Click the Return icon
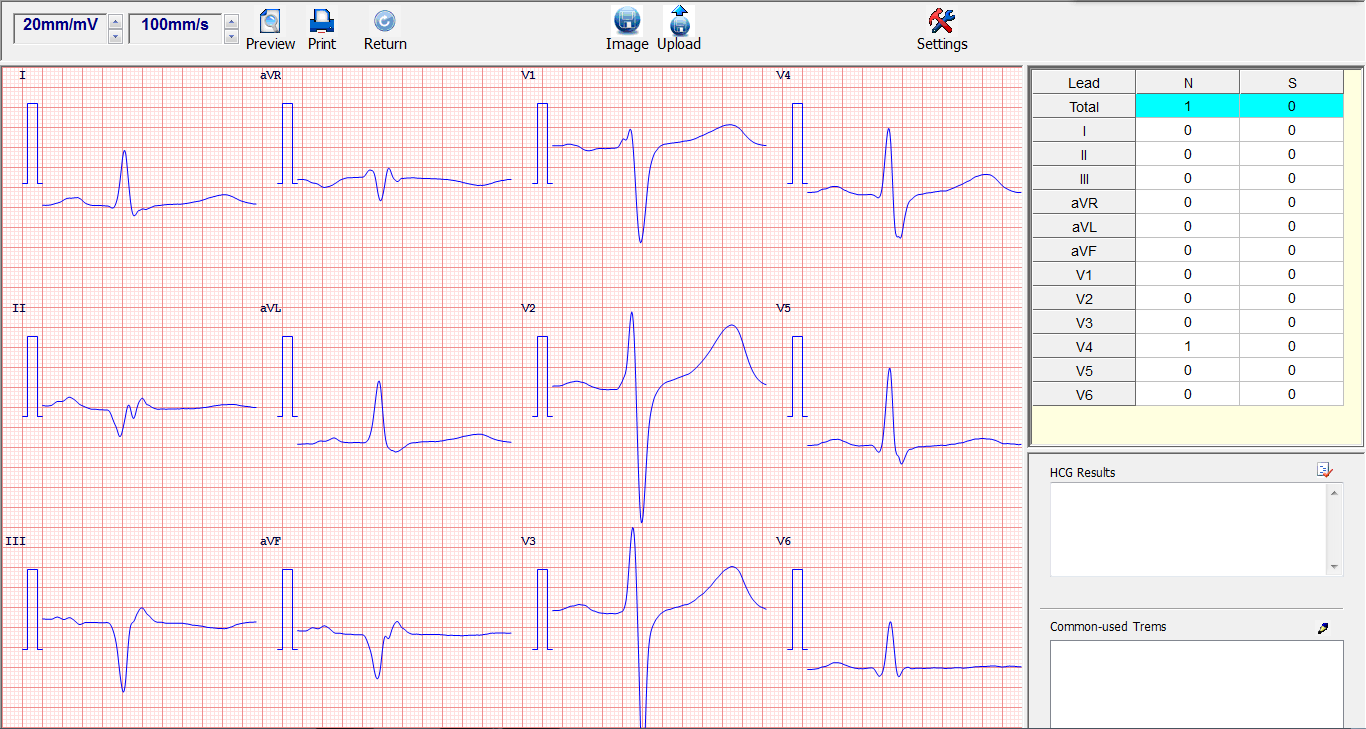The width and height of the screenshot is (1366, 729). tap(384, 21)
